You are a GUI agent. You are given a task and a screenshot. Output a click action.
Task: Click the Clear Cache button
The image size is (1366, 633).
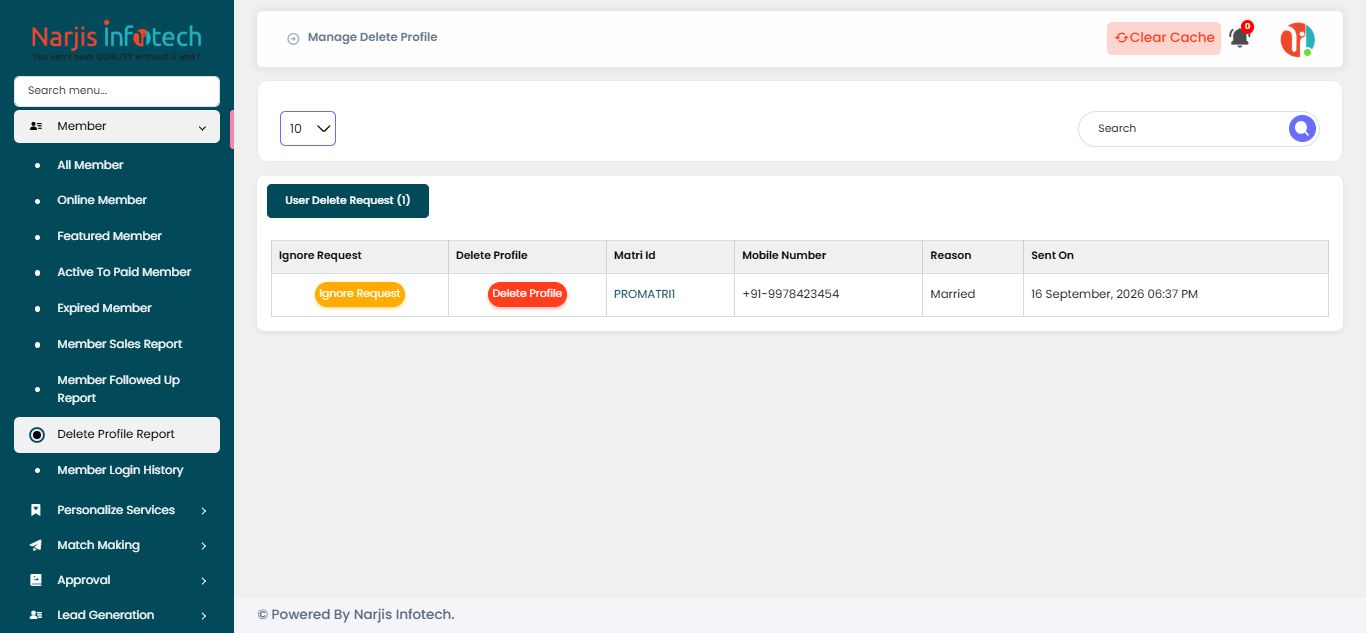(1164, 38)
